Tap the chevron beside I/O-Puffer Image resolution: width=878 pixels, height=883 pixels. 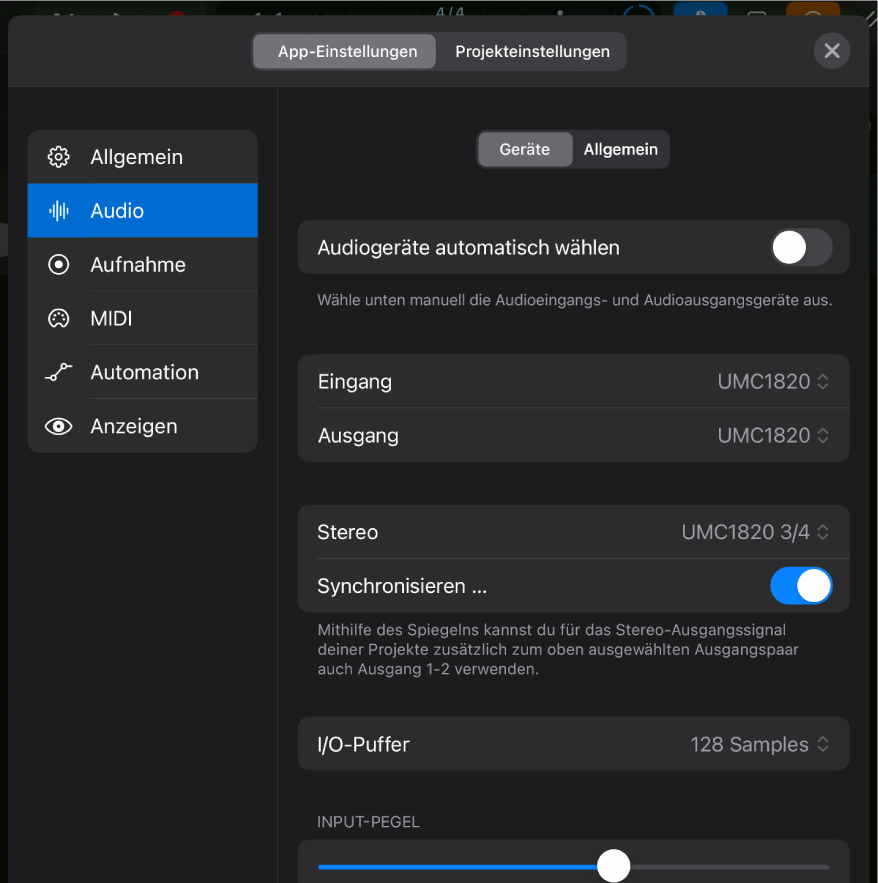(821, 744)
